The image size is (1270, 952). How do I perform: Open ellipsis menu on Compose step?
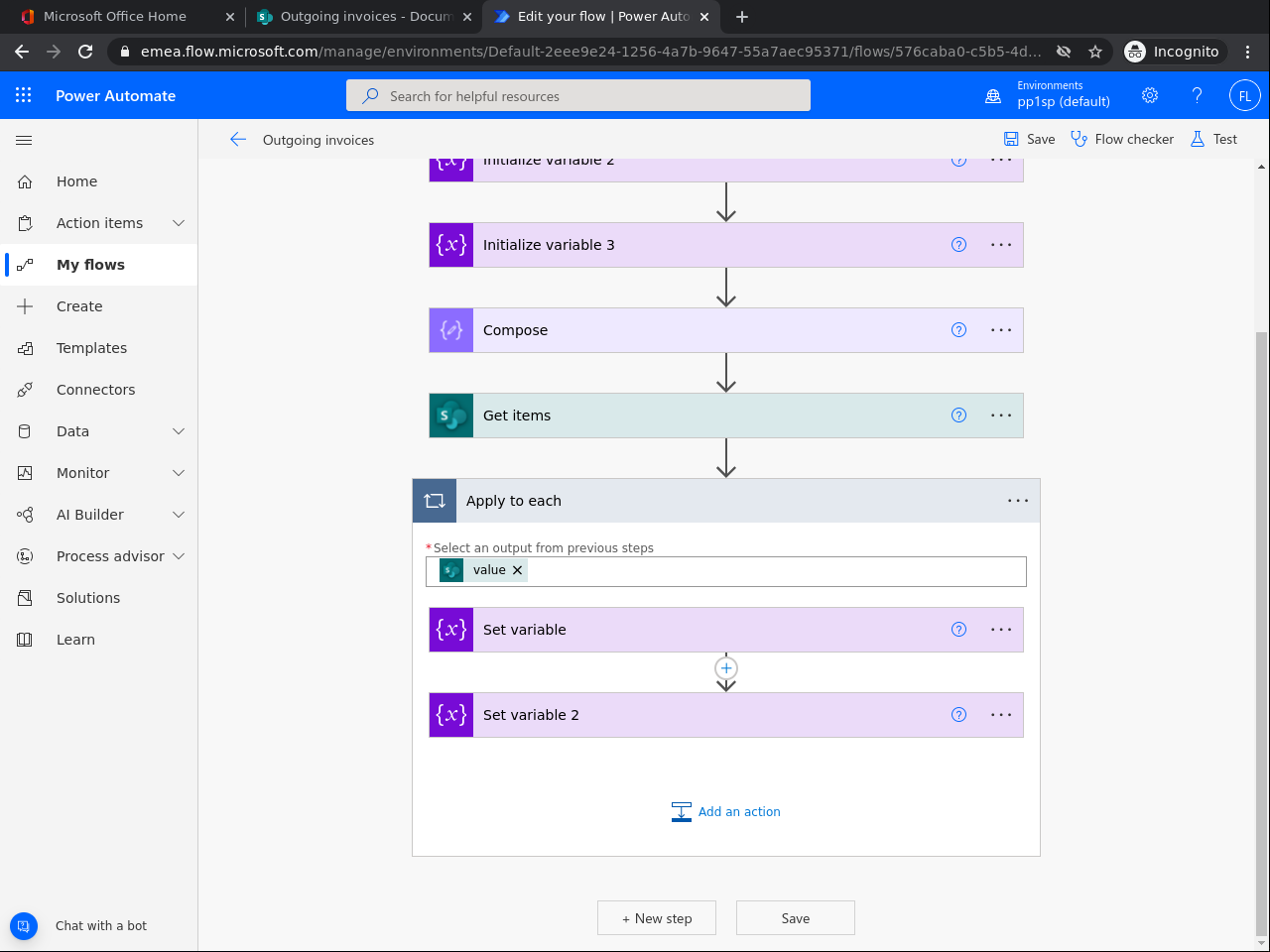tap(1001, 330)
